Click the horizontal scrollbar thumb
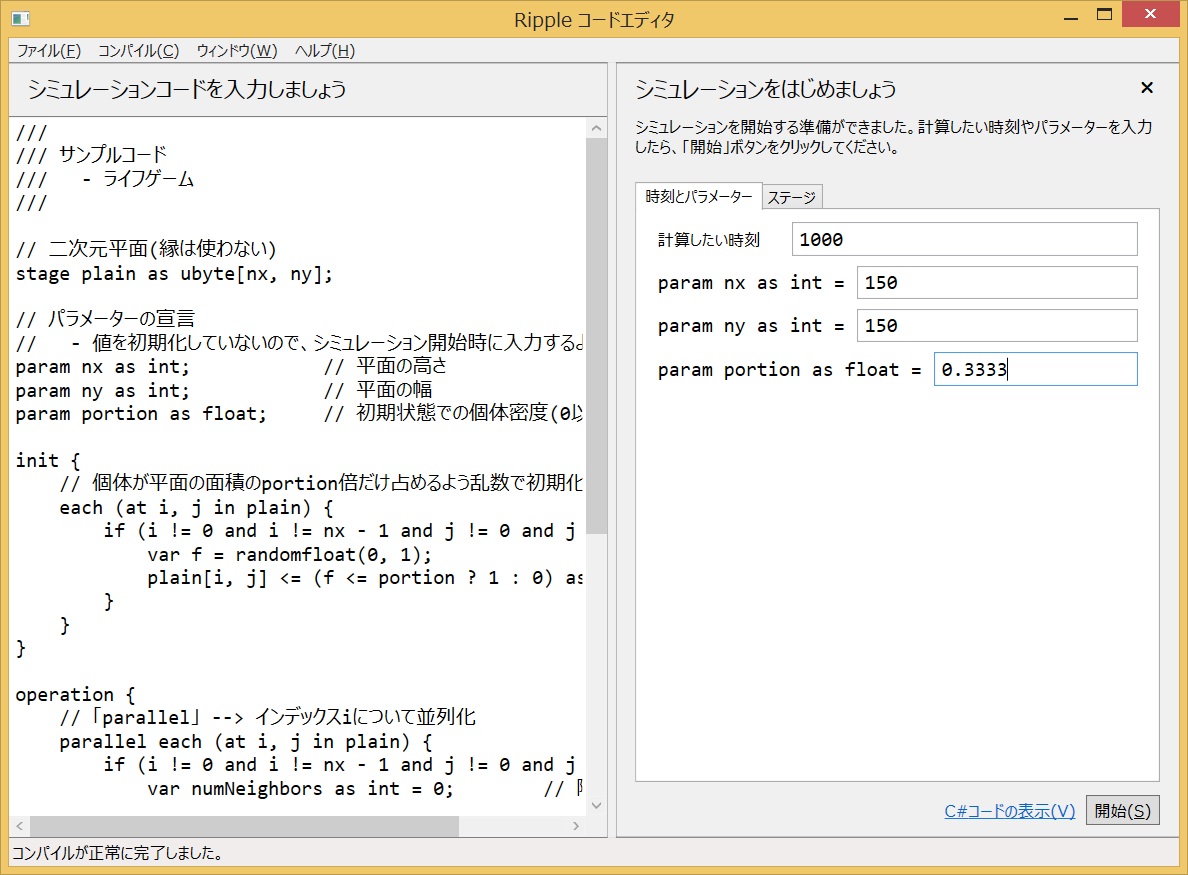The height and width of the screenshot is (875, 1188). 244,826
